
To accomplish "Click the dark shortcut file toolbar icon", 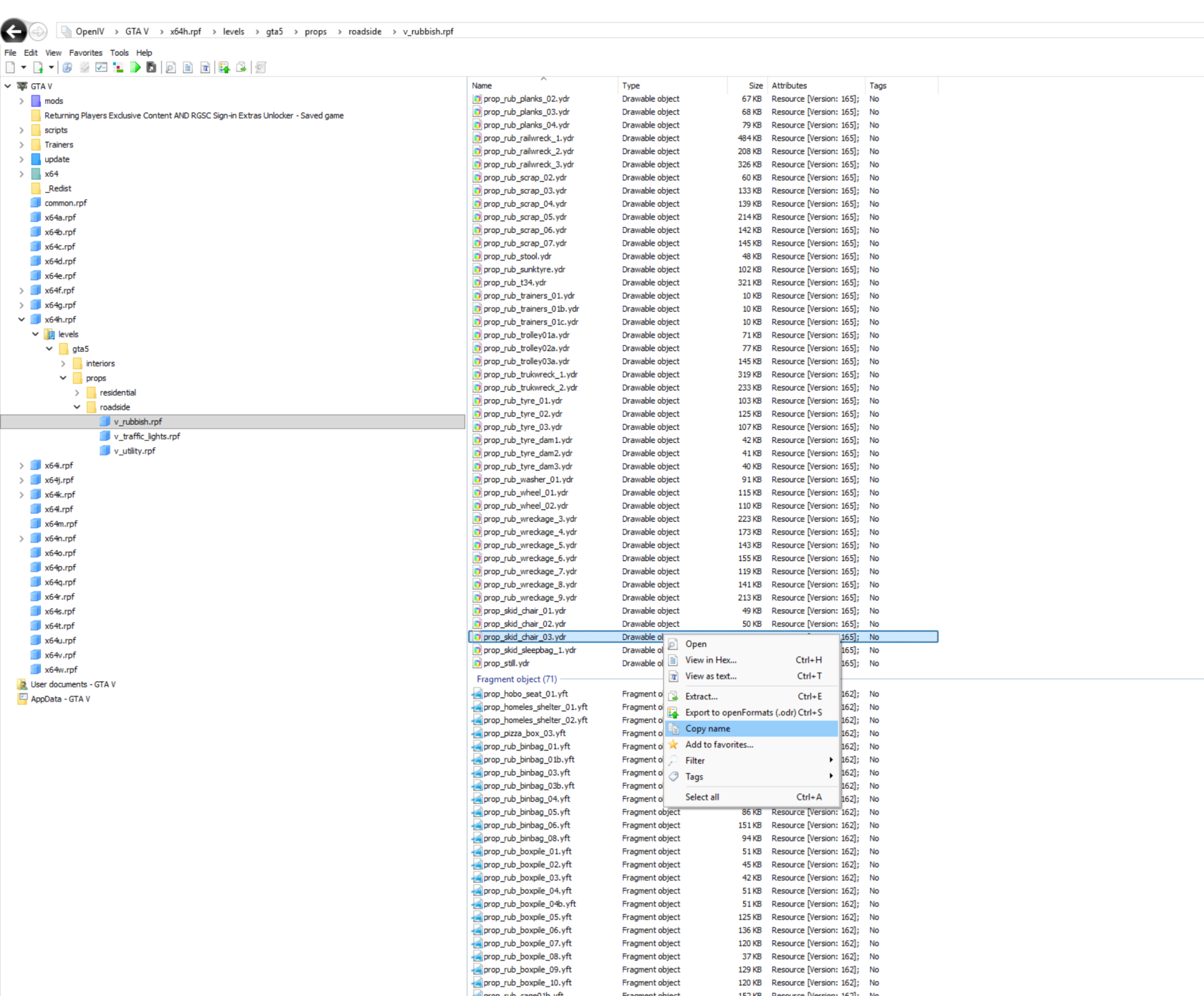I will pos(151,67).
